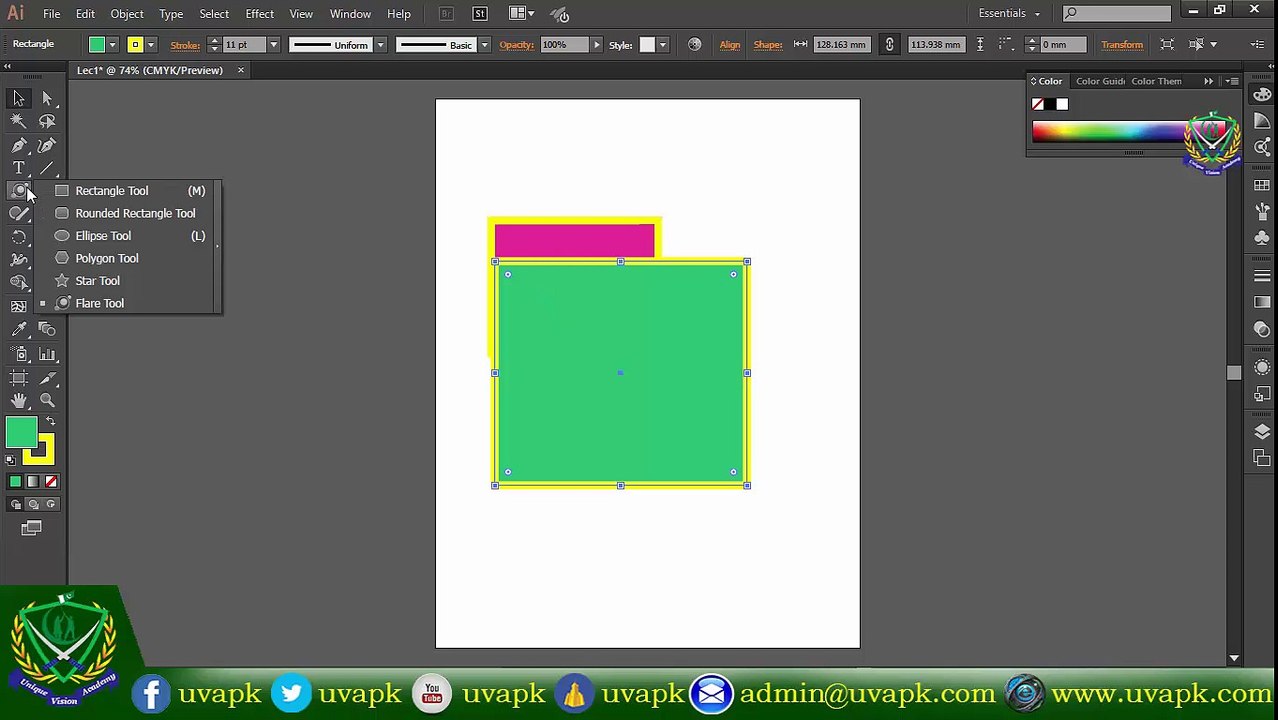This screenshot has height=720, width=1278.
Task: Swap fill and stroke colors
Action: pyautogui.click(x=50, y=422)
